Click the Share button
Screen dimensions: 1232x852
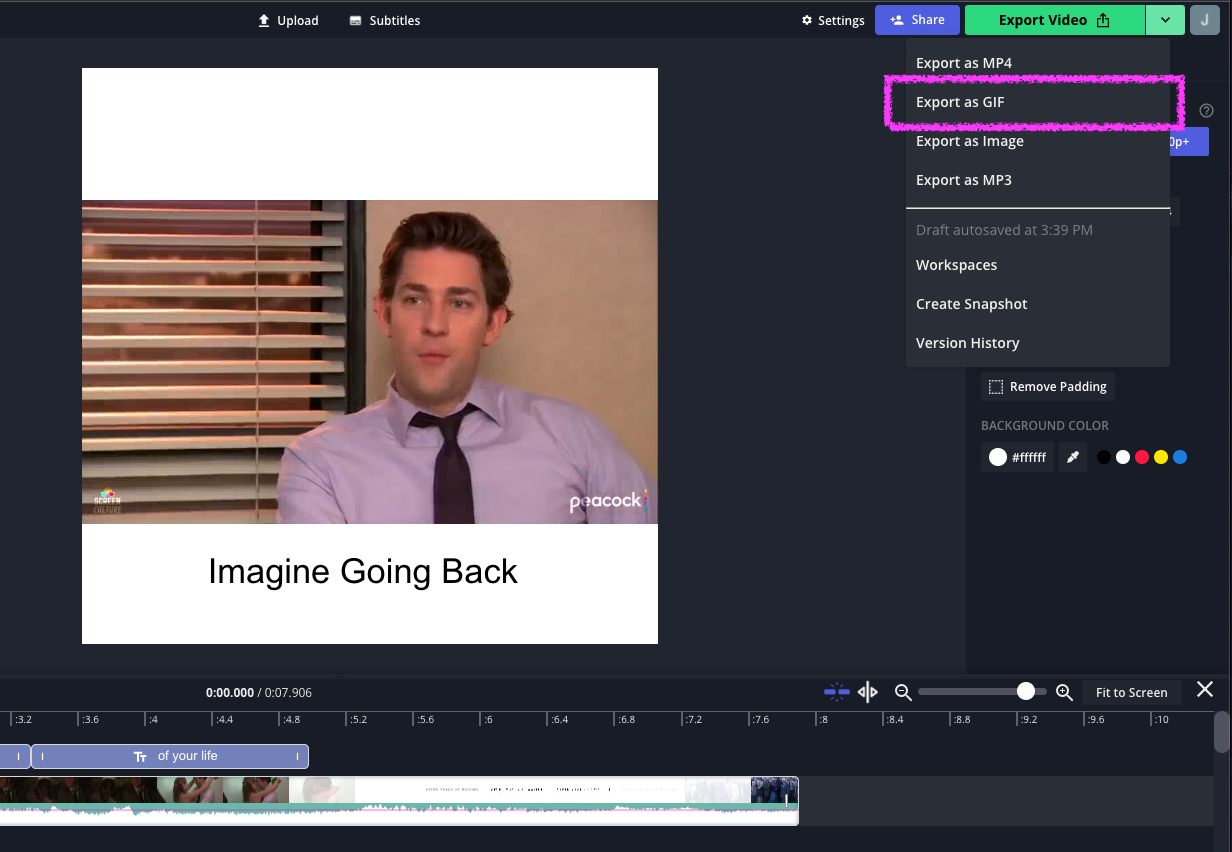tap(917, 20)
